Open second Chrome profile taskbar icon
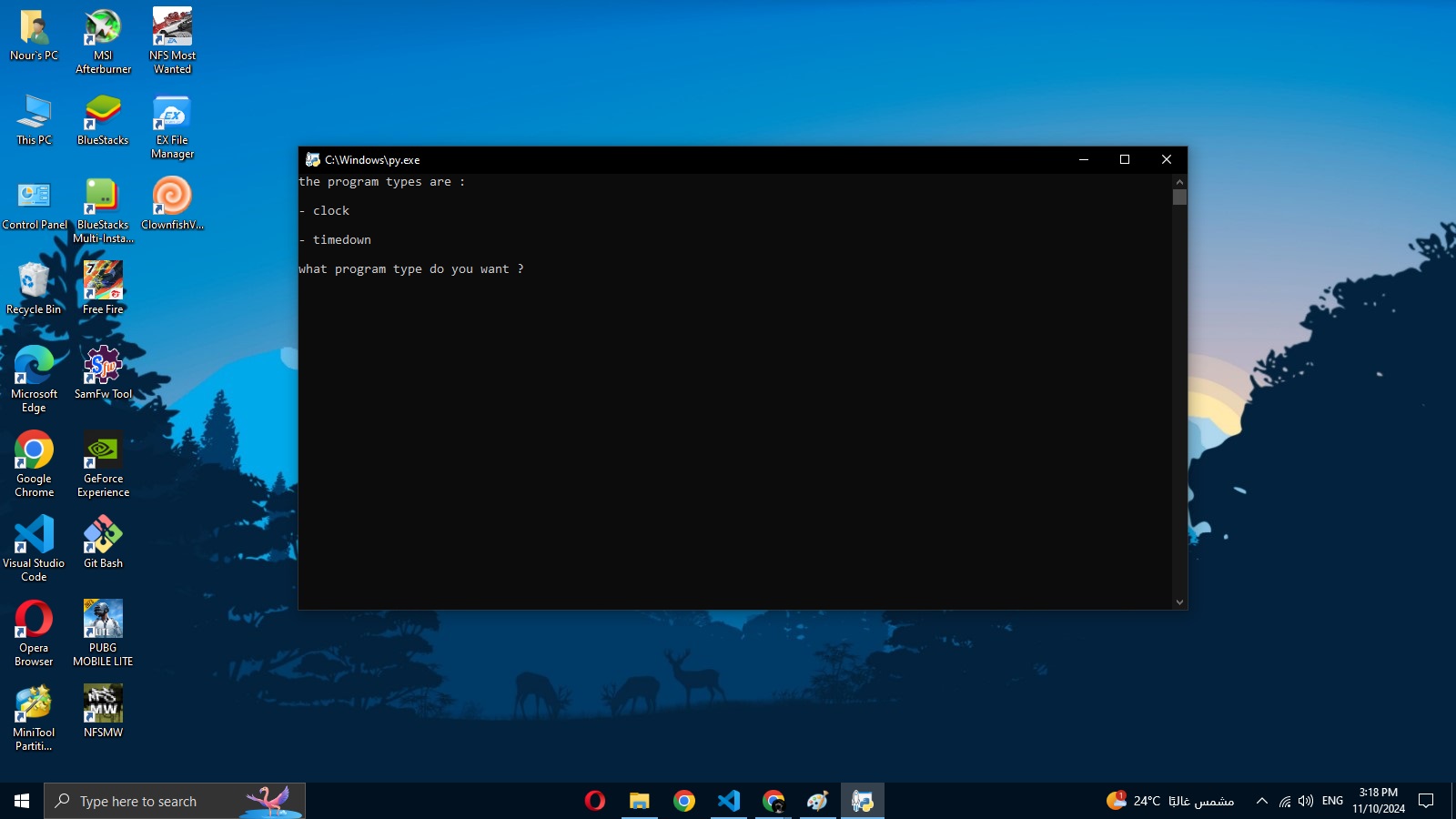The width and height of the screenshot is (1456, 819). (x=773, y=801)
